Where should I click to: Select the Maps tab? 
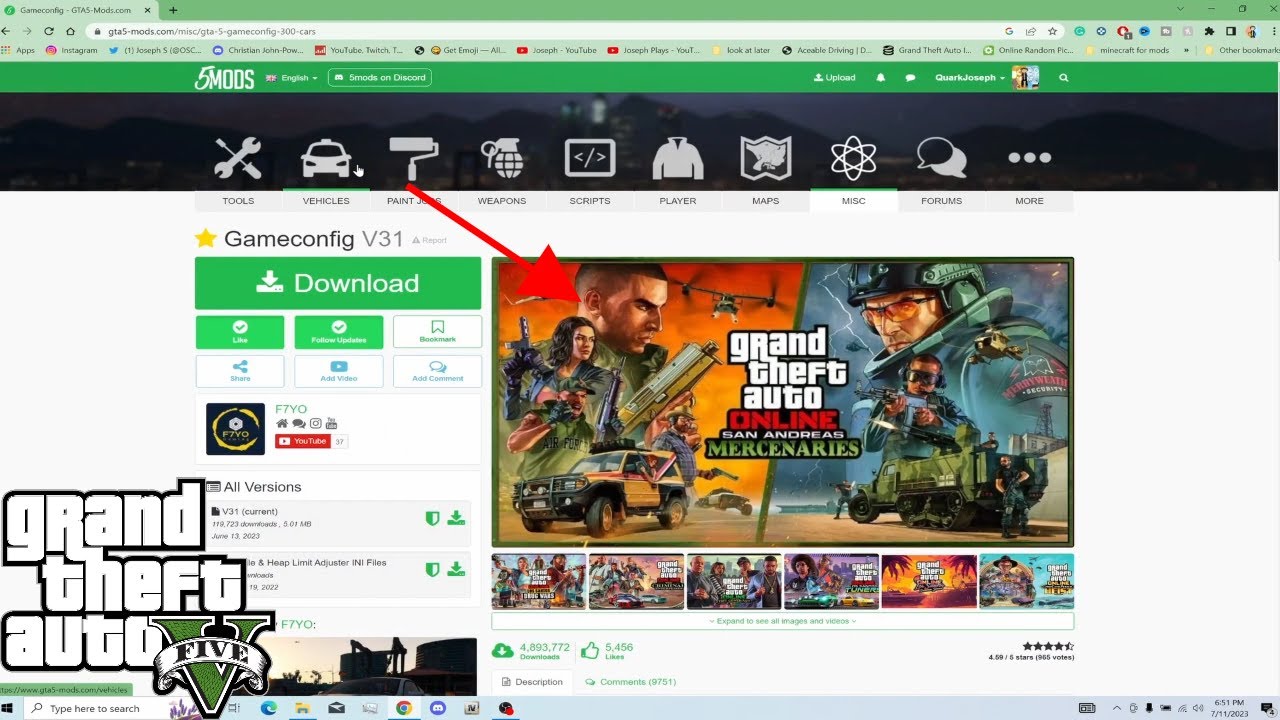[766, 201]
